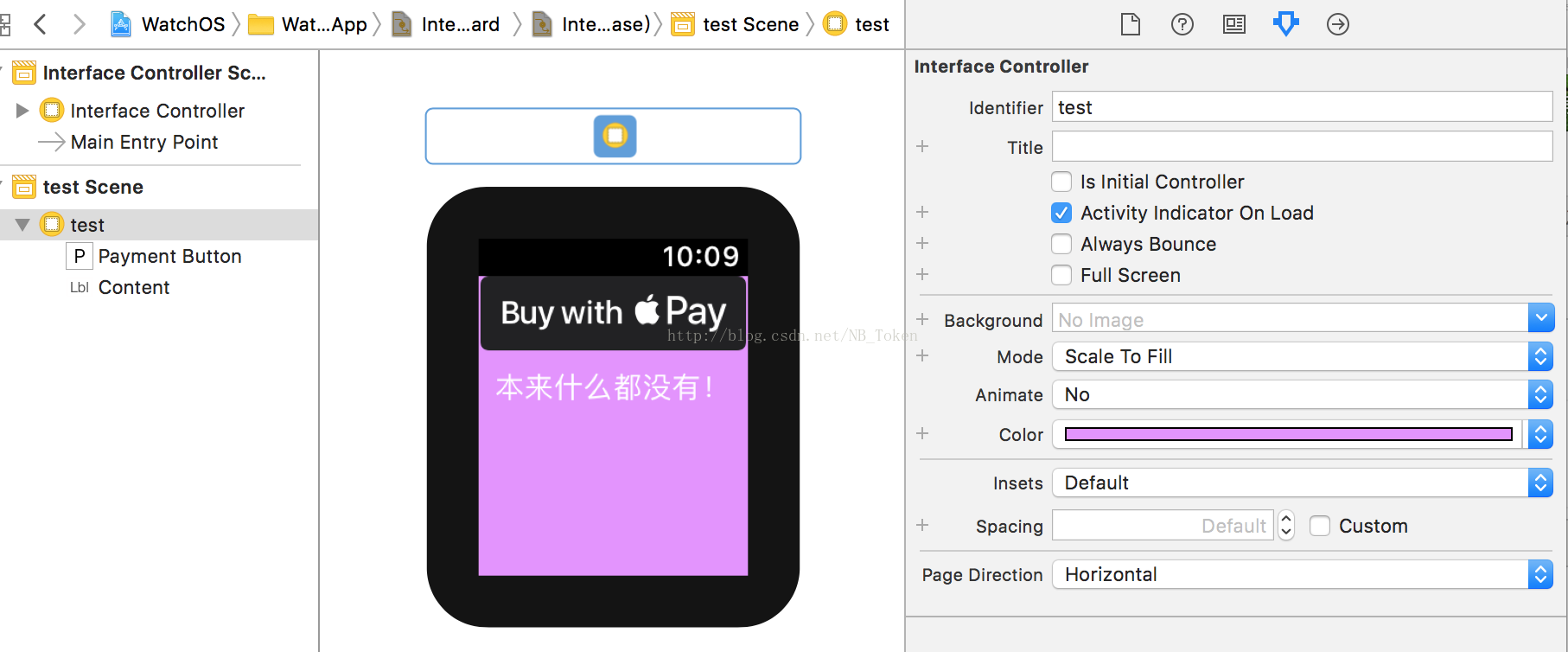Select Main Entry Point row
The height and width of the screenshot is (652, 1568).
coord(143,142)
